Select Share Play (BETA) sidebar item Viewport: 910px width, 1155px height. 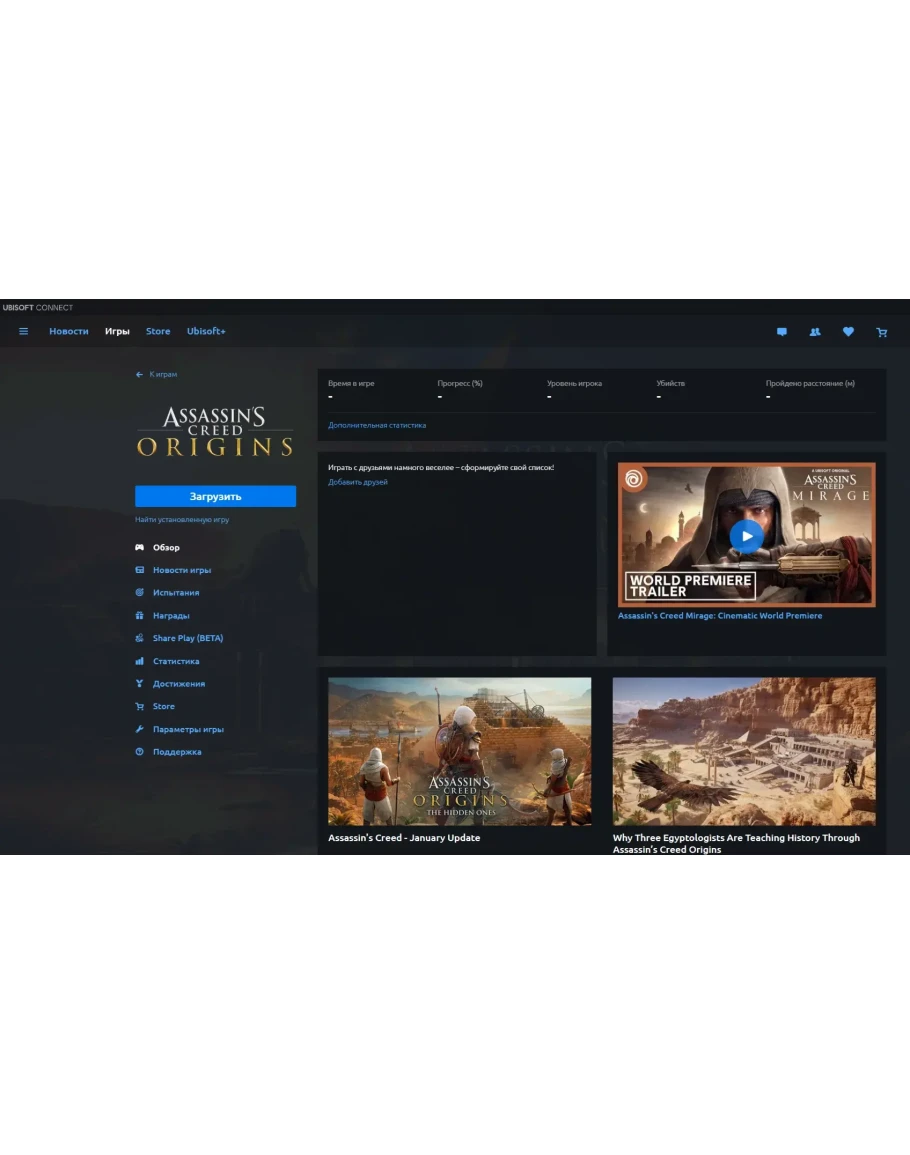pos(187,638)
